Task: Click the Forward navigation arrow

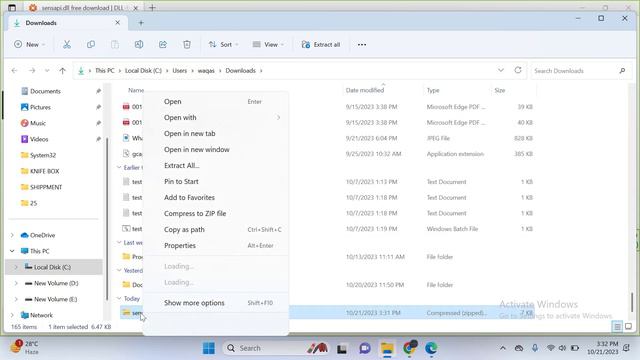Action: click(x=32, y=71)
